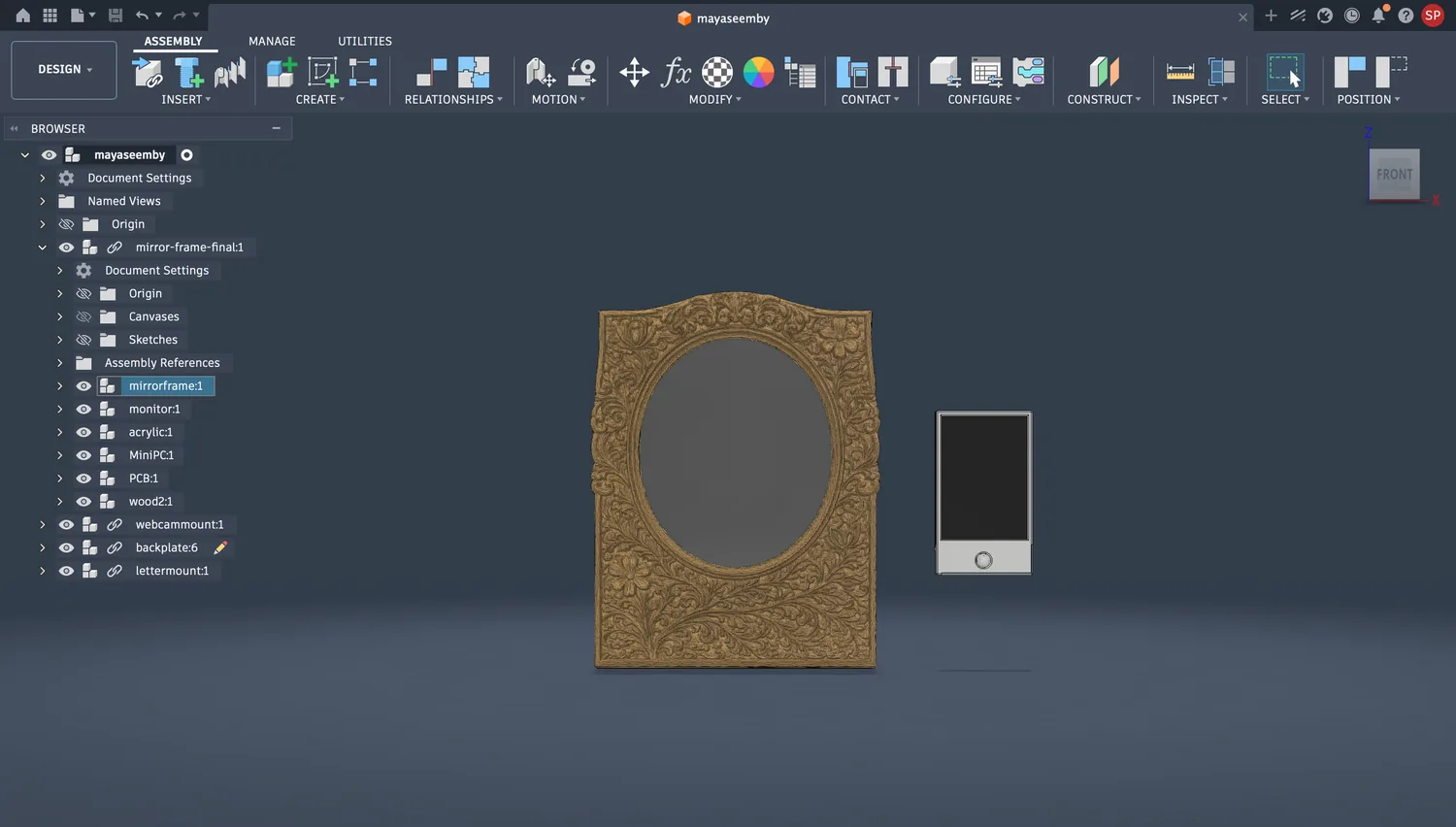
Task: Click the configuration table icon
Action: 987,73
